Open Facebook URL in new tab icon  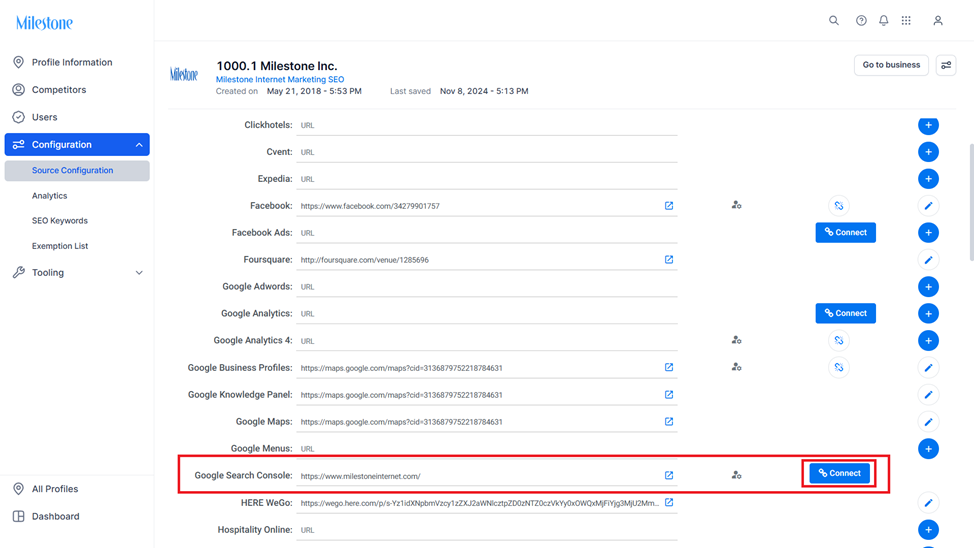pyautogui.click(x=669, y=206)
